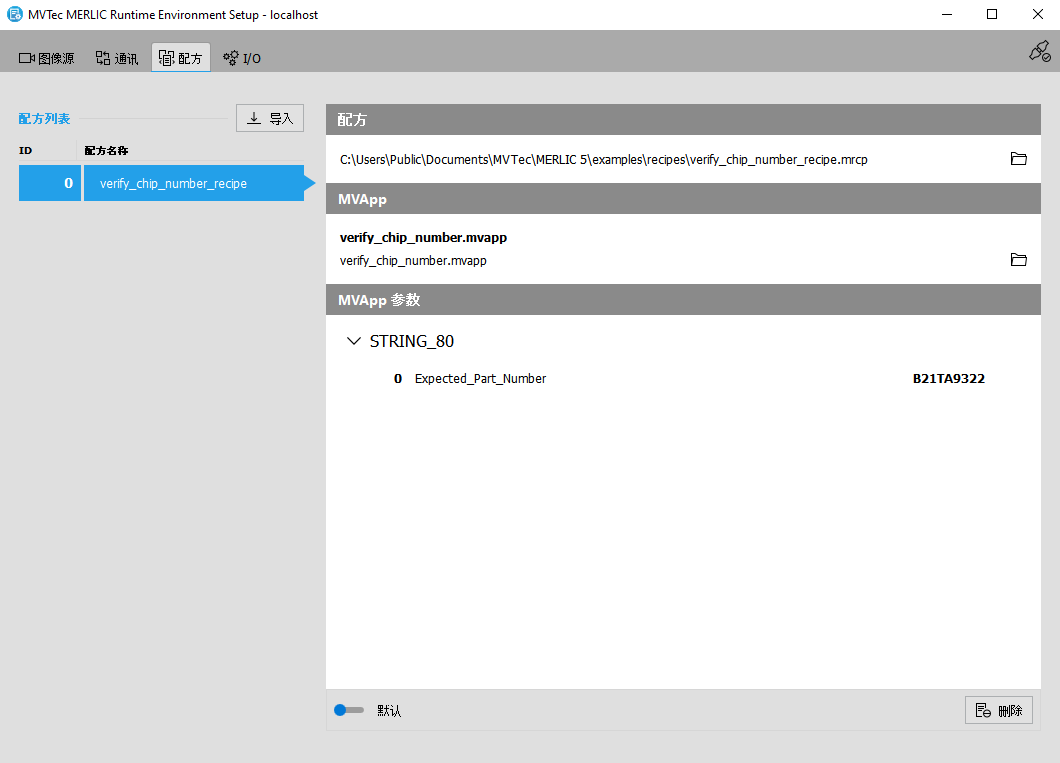
Task: Click the 删除 button
Action: [998, 710]
